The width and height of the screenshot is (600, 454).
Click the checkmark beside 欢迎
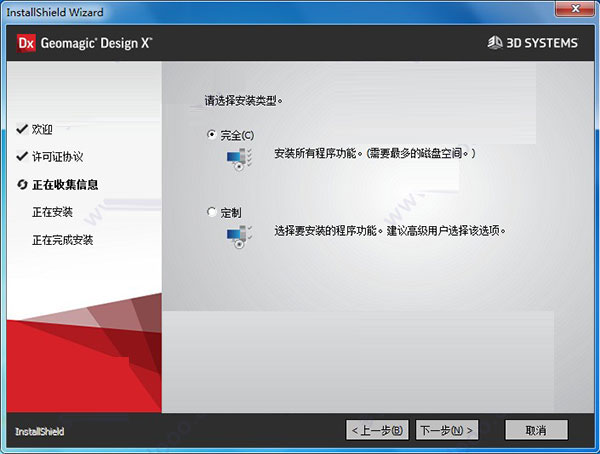pyautogui.click(x=22, y=129)
